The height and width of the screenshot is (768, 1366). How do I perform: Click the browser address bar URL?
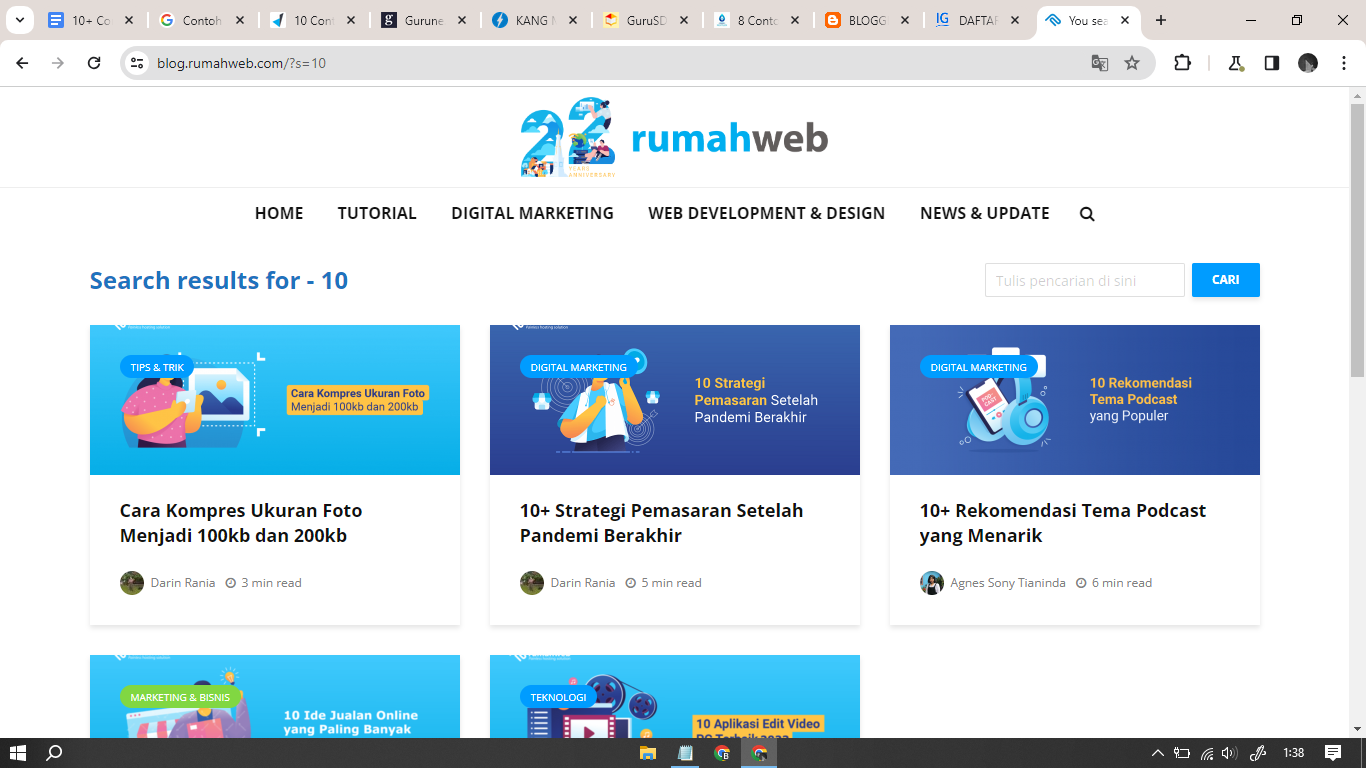[x=241, y=63]
